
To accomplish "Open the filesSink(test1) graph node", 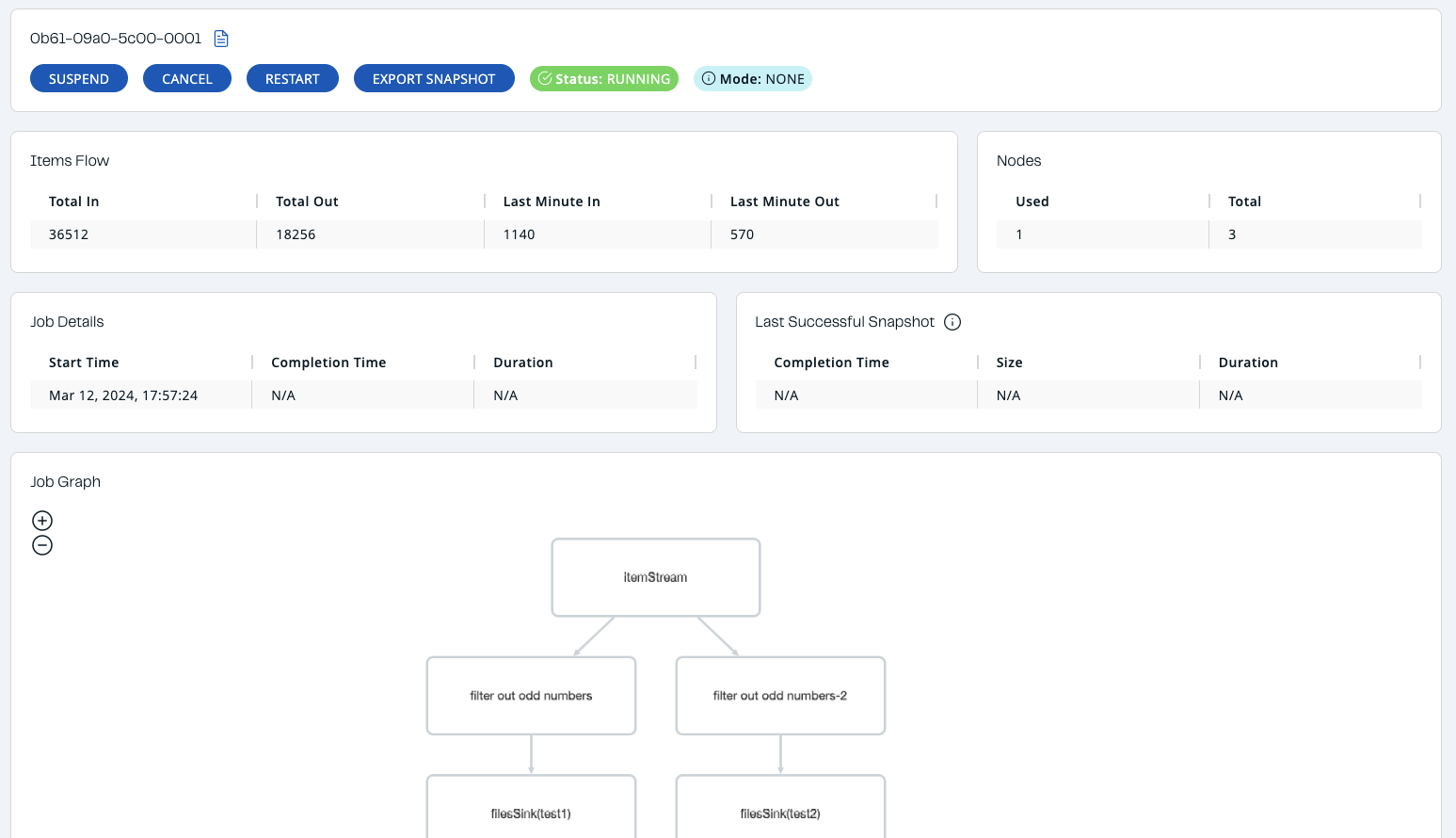I will pos(531,808).
